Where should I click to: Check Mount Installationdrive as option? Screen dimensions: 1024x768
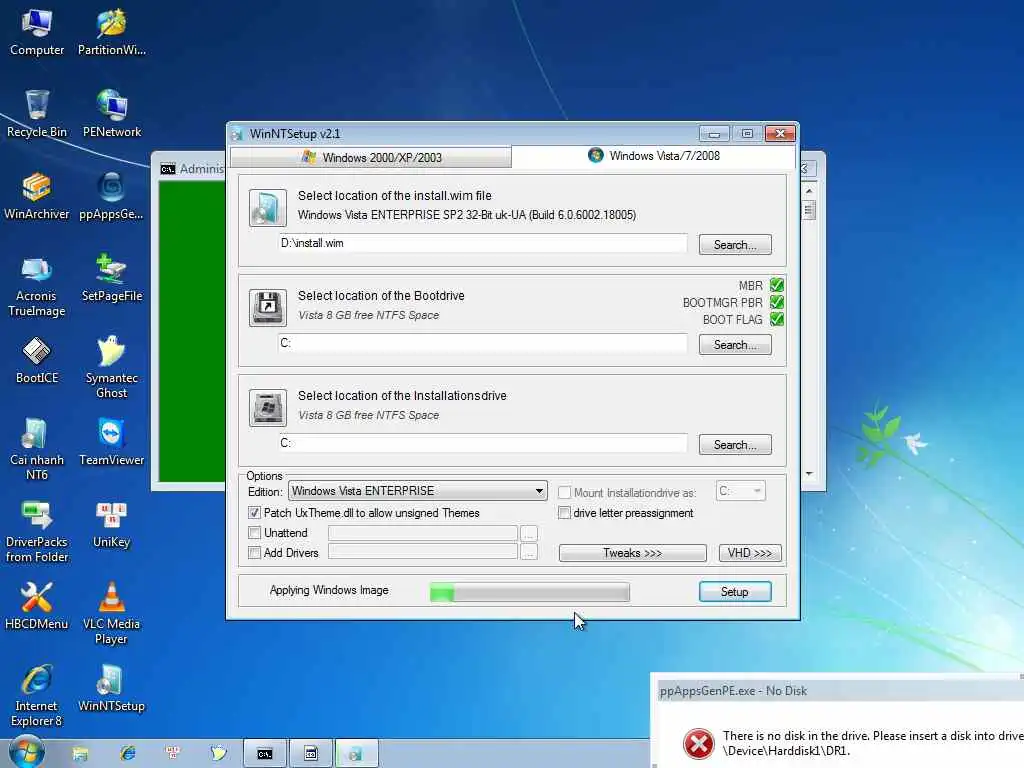564,492
